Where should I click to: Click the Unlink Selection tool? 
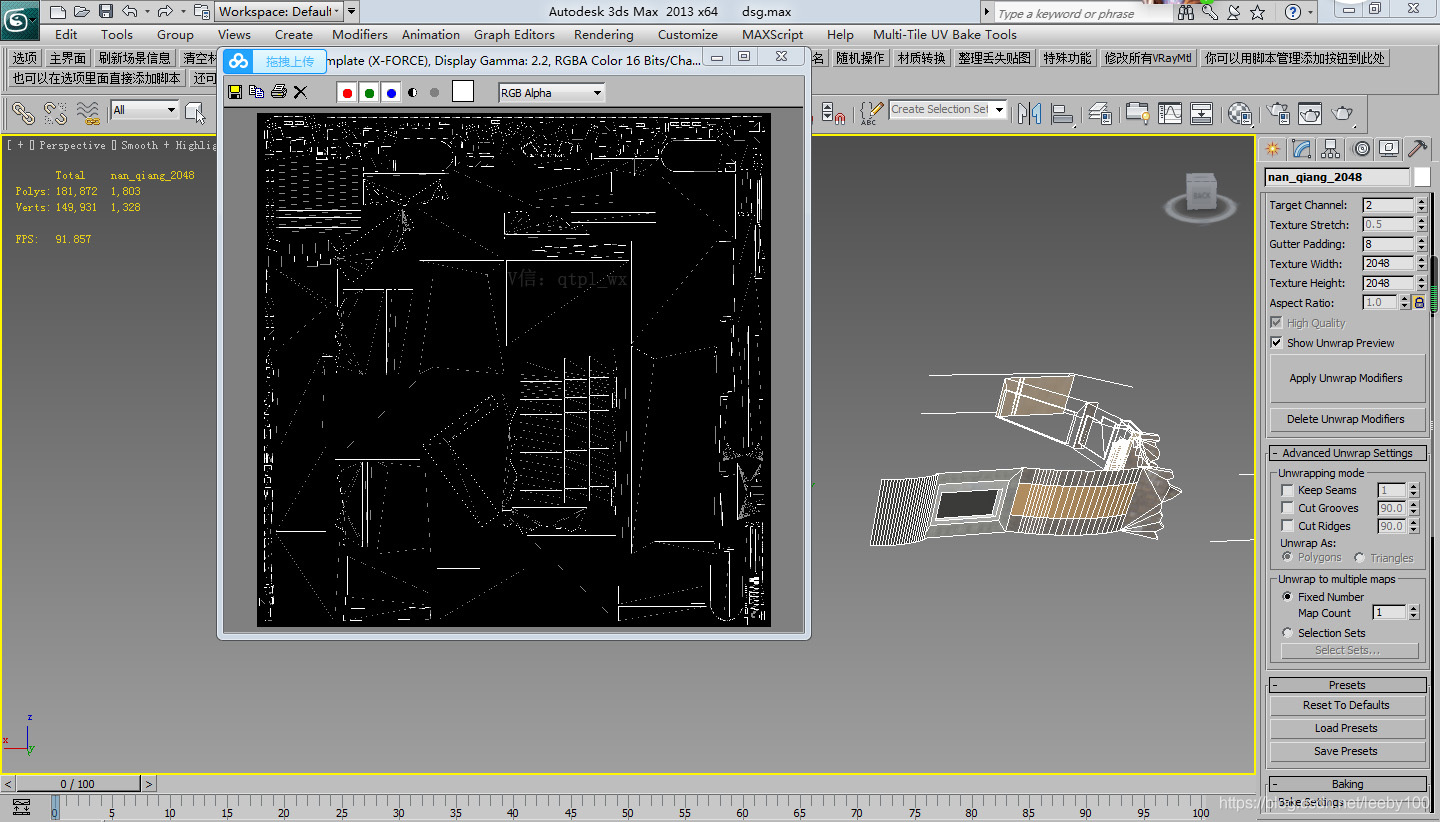tap(55, 112)
